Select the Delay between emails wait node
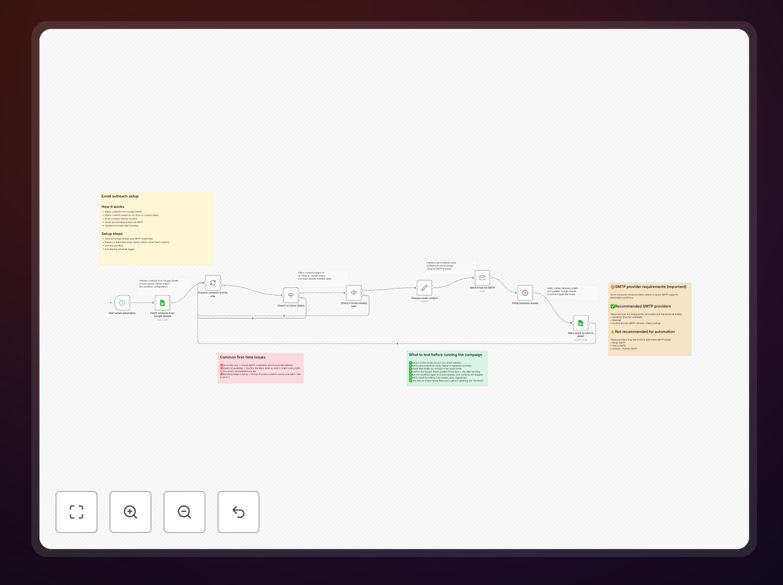The height and width of the screenshot is (585, 783). pyautogui.click(x=525, y=293)
